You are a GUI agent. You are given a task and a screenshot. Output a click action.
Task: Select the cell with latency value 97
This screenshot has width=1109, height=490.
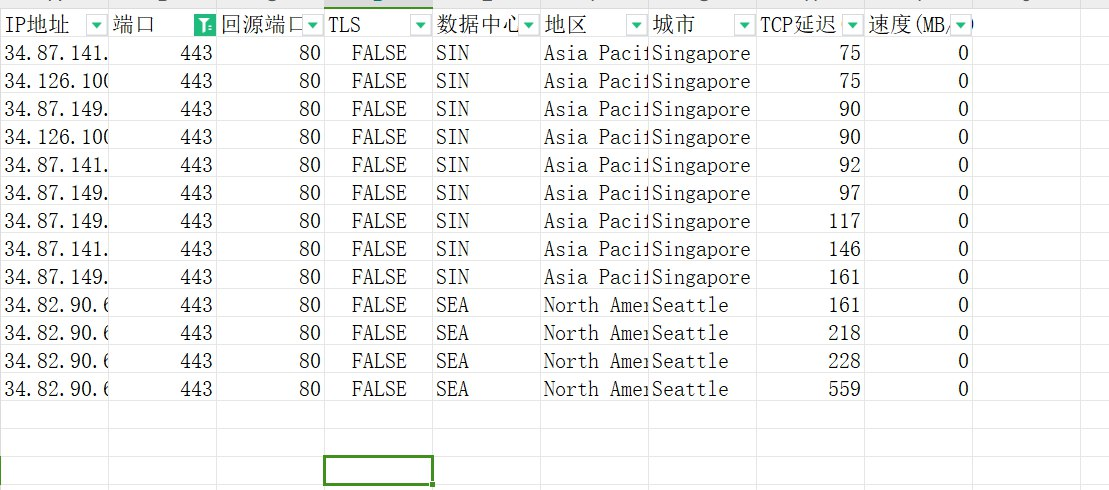coord(810,193)
